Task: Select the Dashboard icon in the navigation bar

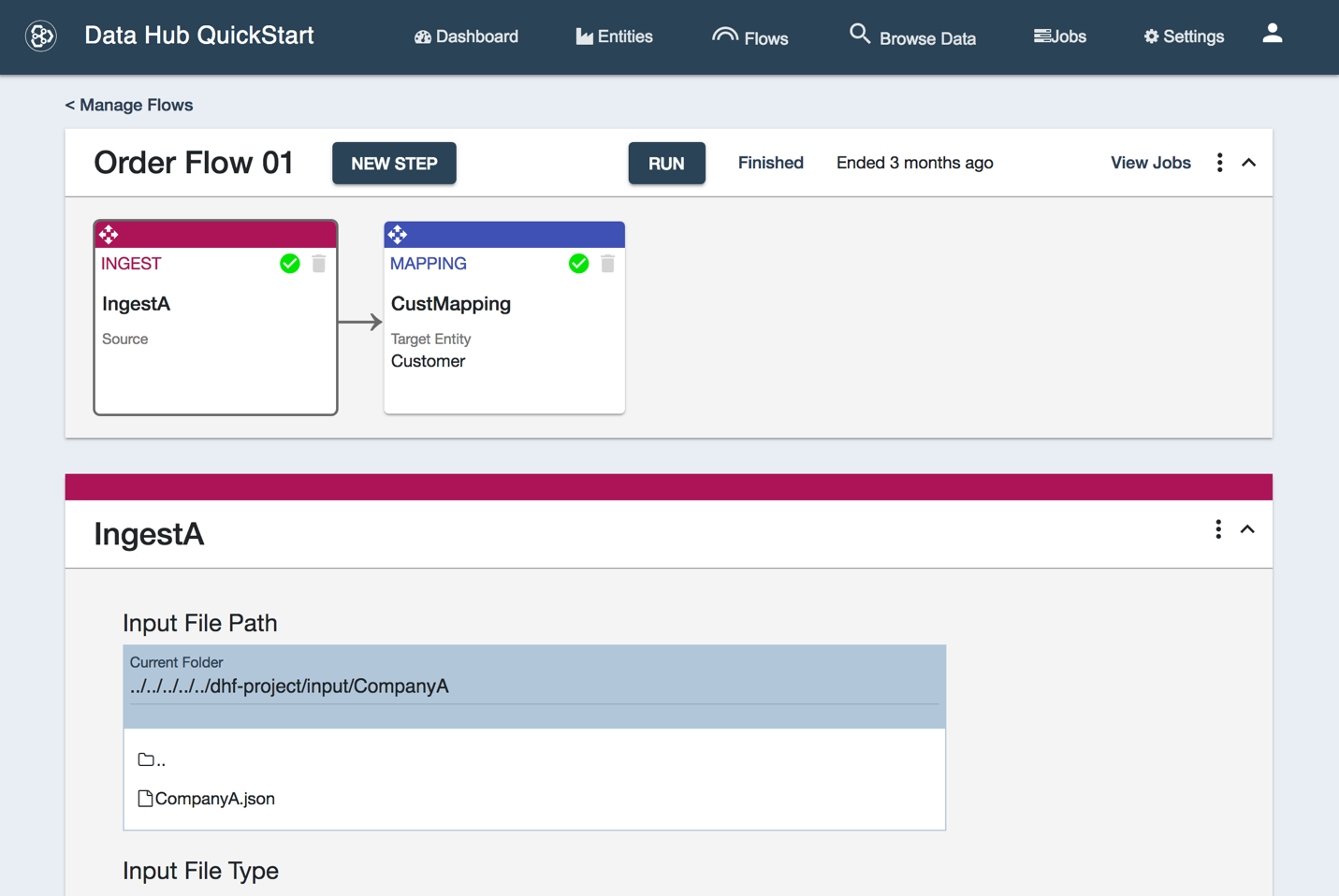Action: [x=423, y=36]
